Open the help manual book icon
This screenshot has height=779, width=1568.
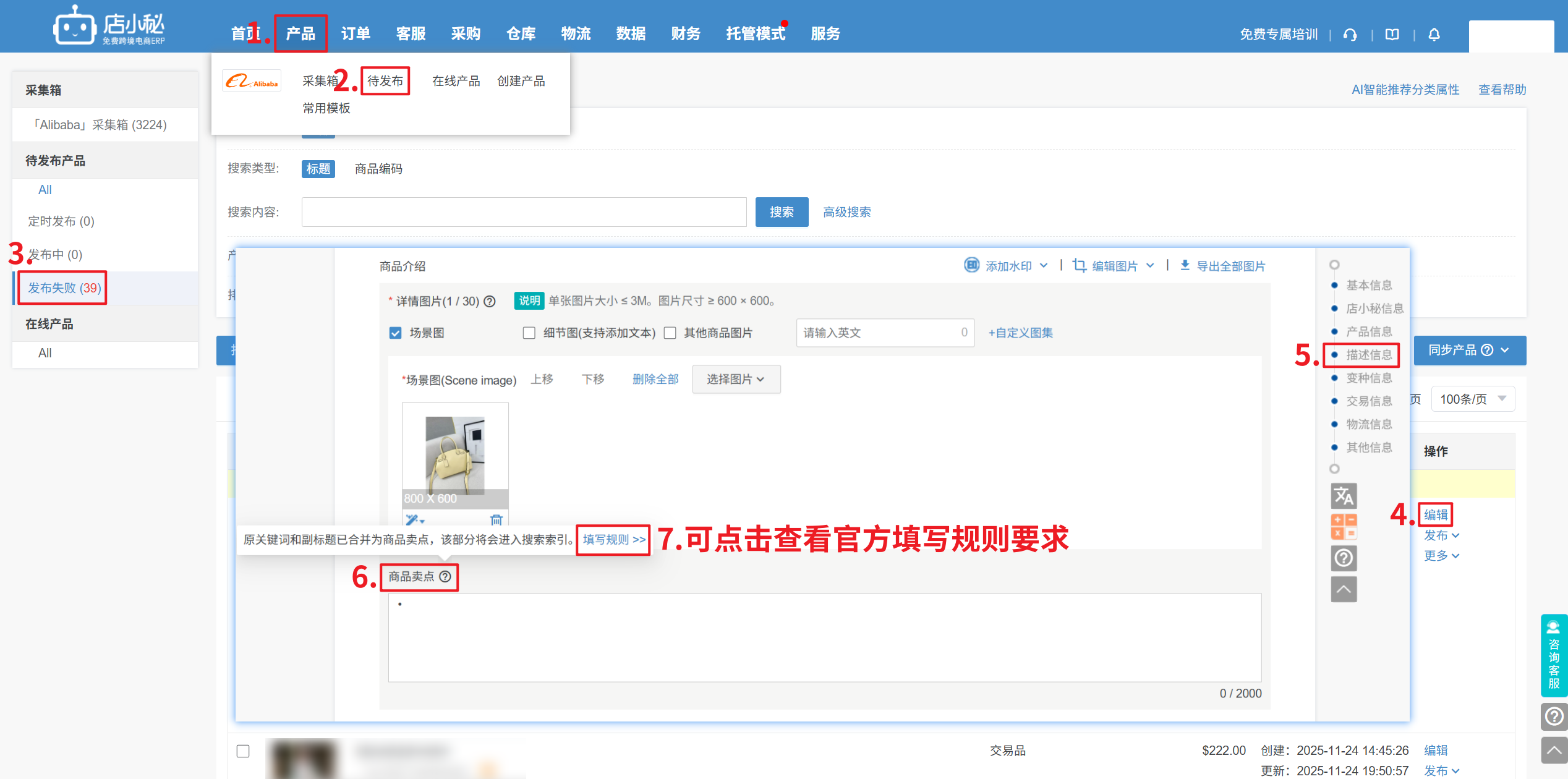(x=1392, y=35)
